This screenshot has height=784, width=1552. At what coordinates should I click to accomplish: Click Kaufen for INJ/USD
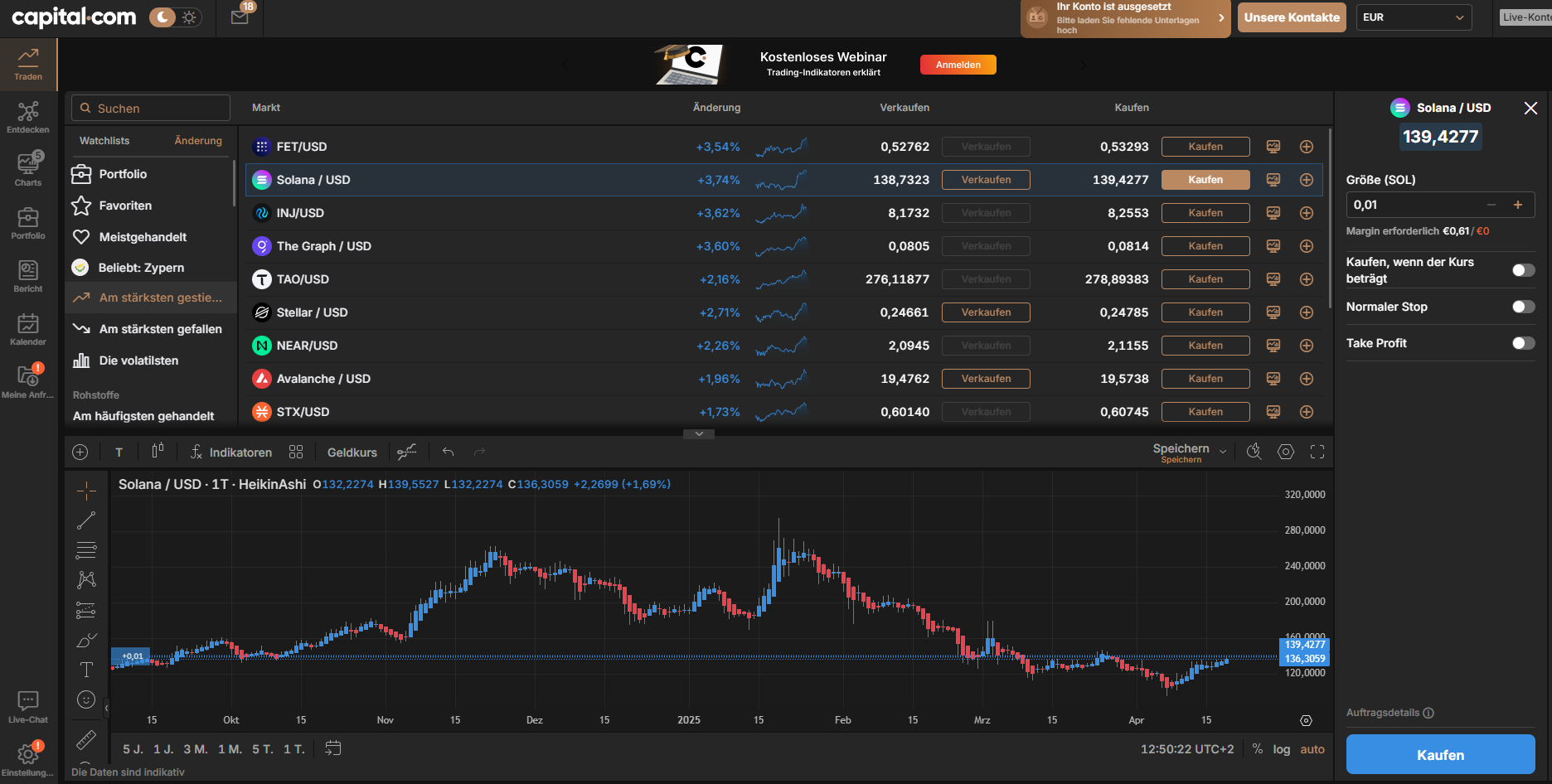(1205, 213)
